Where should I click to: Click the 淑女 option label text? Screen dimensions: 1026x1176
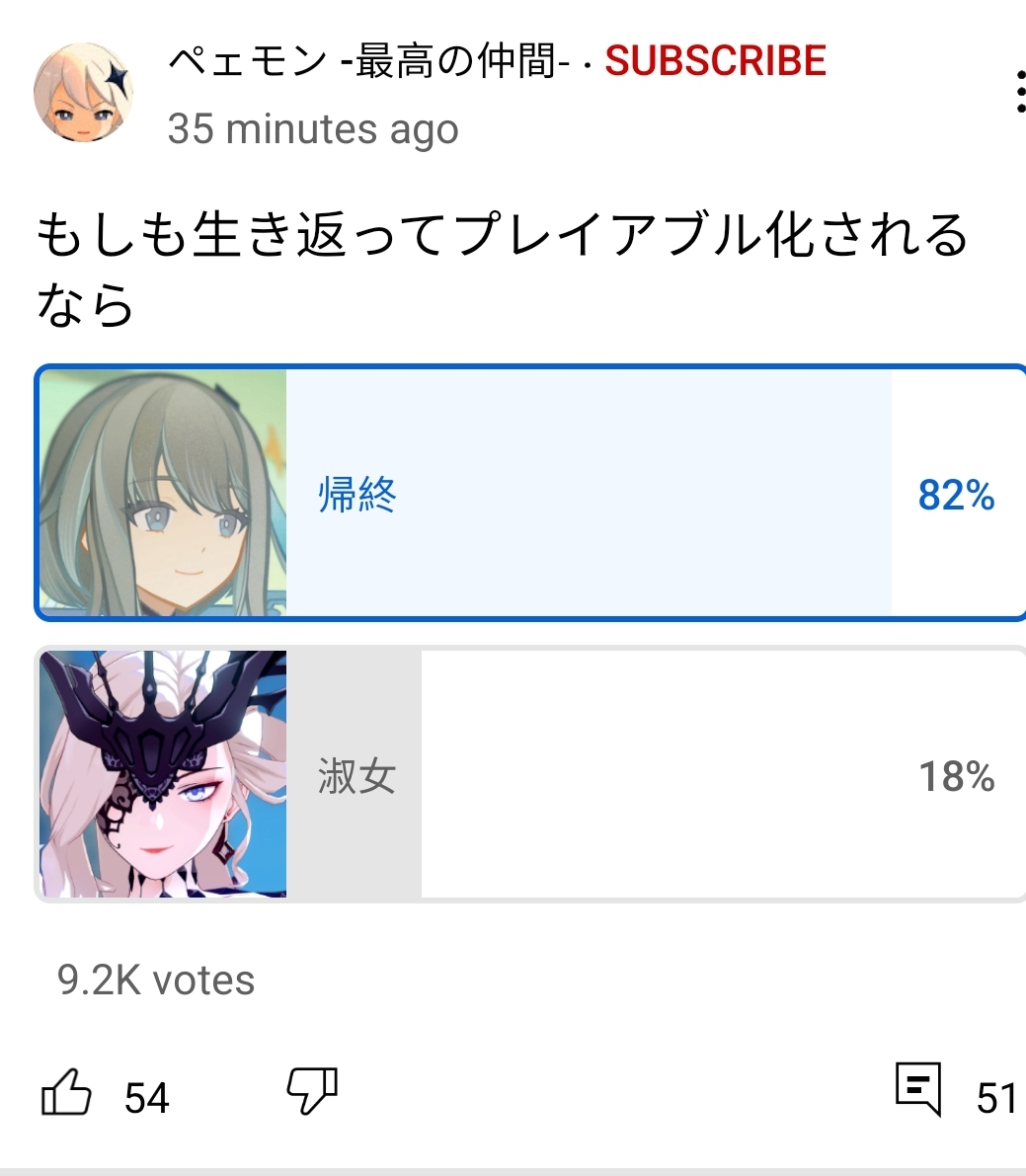[357, 776]
